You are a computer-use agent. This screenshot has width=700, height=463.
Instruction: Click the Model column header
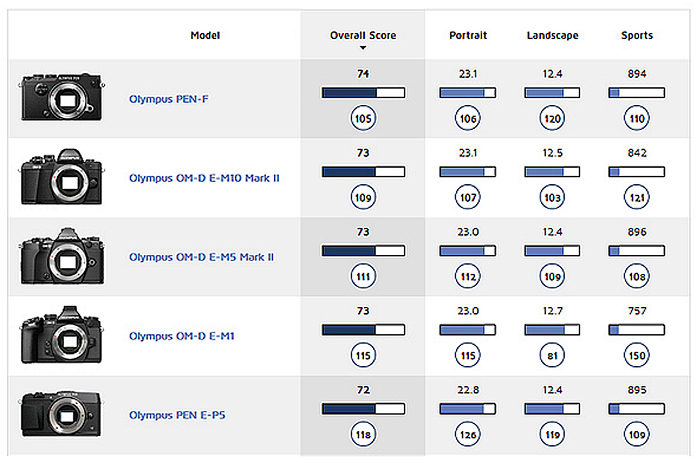click(205, 35)
